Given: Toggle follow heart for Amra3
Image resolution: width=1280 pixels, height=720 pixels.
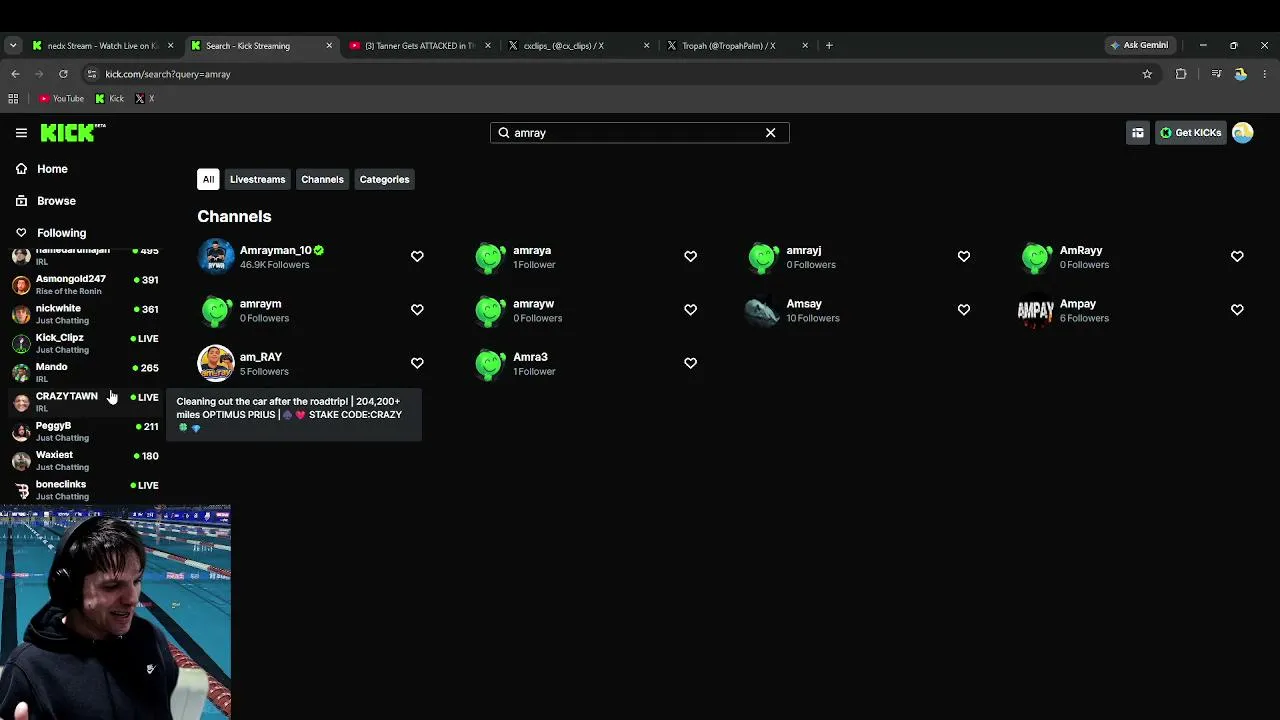Looking at the screenshot, I should coord(690,363).
